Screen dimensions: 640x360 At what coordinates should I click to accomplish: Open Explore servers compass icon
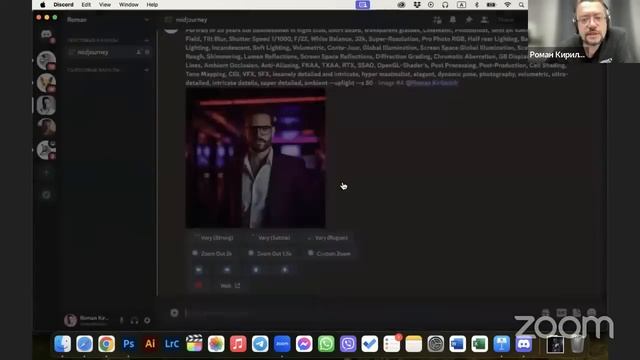pyautogui.click(x=46, y=195)
